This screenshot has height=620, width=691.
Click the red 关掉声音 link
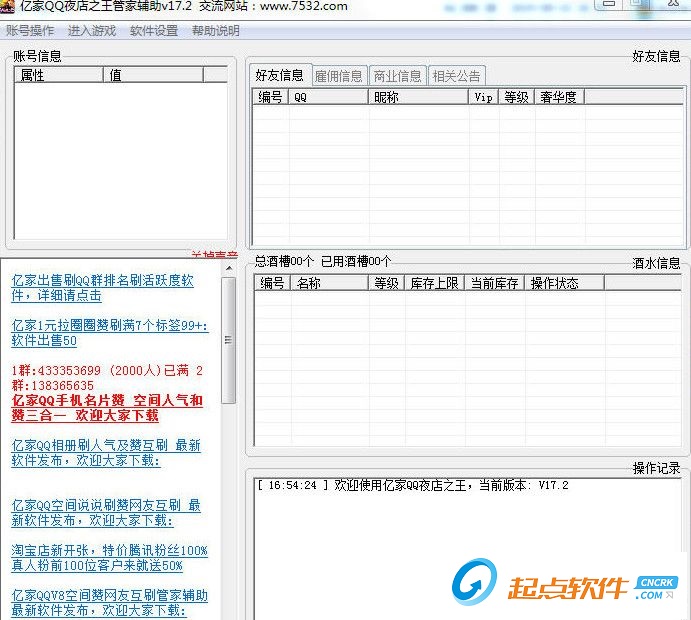pos(215,255)
